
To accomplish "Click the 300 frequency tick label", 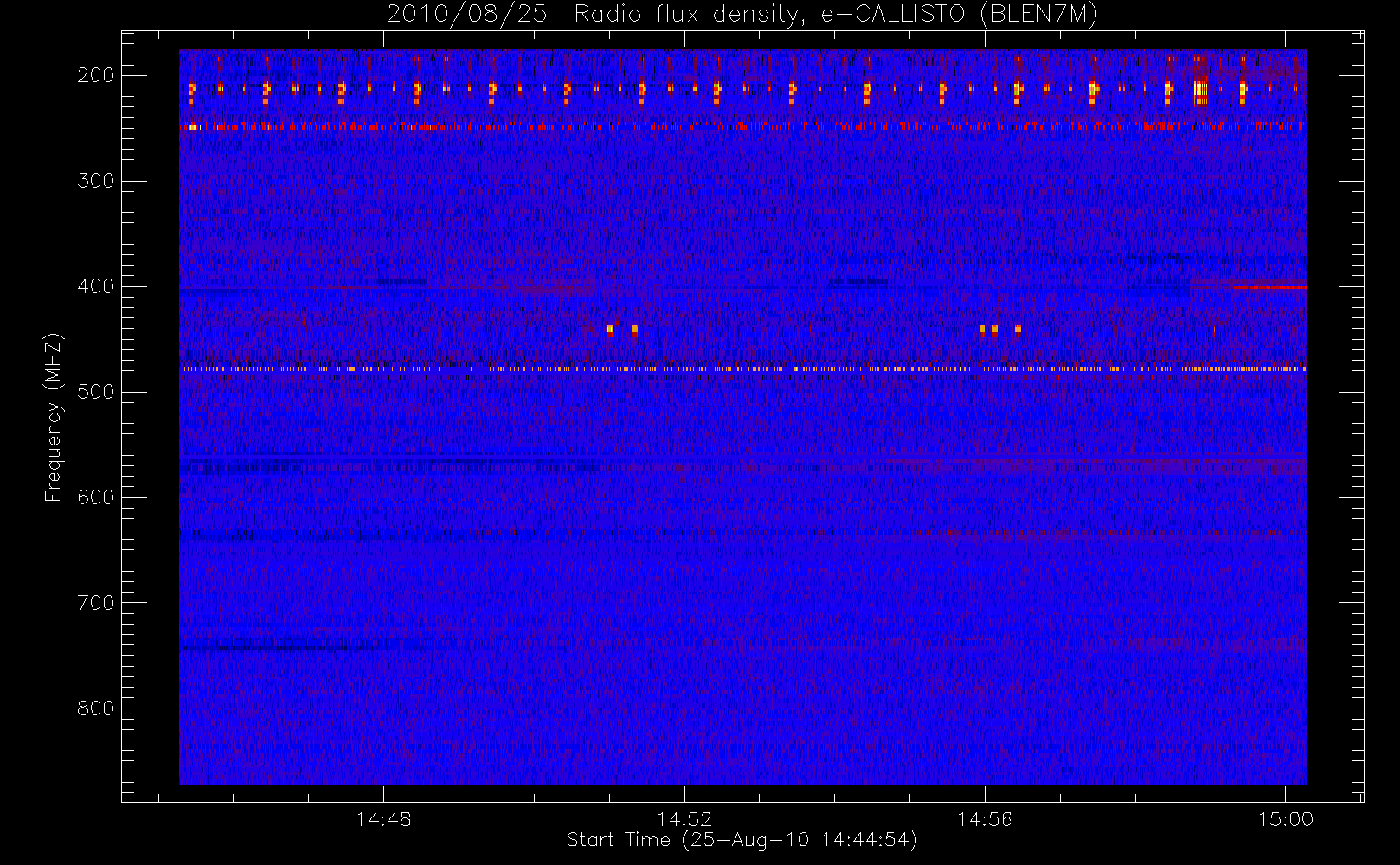I will (95, 181).
